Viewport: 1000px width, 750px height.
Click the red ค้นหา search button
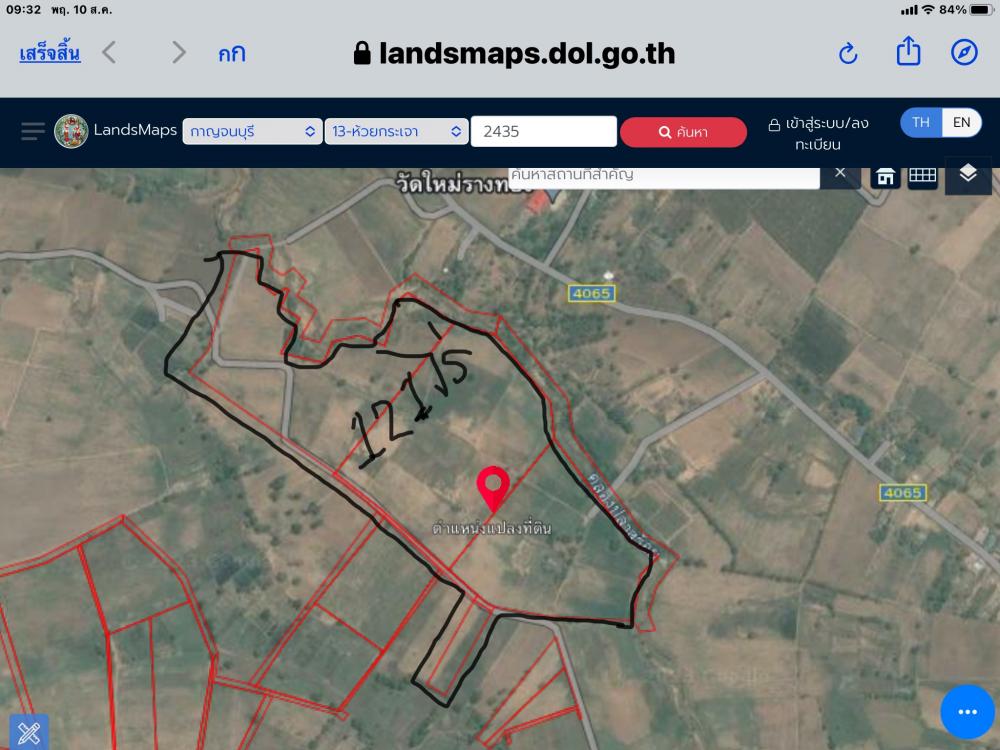pyautogui.click(x=683, y=132)
